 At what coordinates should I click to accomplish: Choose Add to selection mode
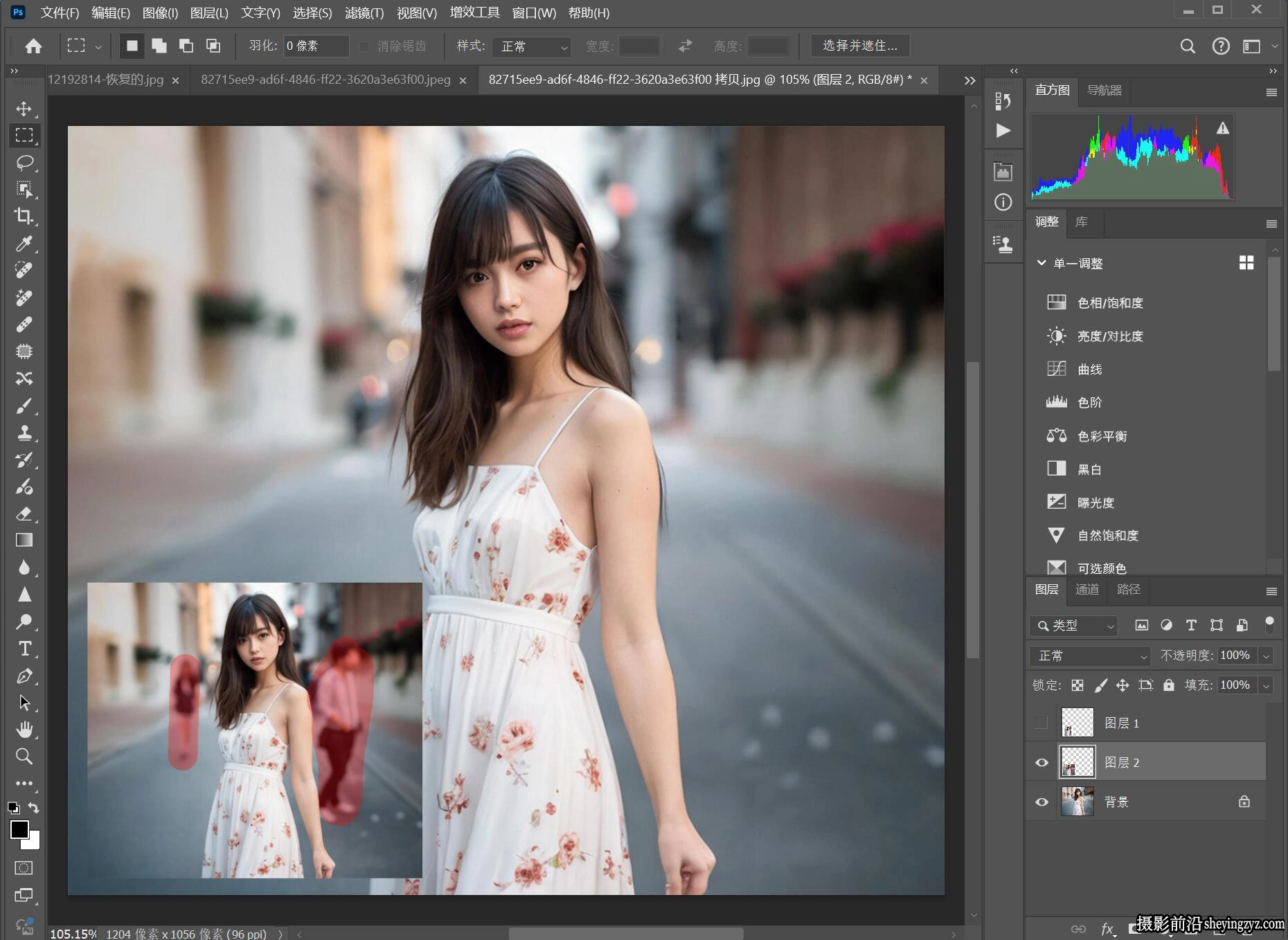click(159, 46)
